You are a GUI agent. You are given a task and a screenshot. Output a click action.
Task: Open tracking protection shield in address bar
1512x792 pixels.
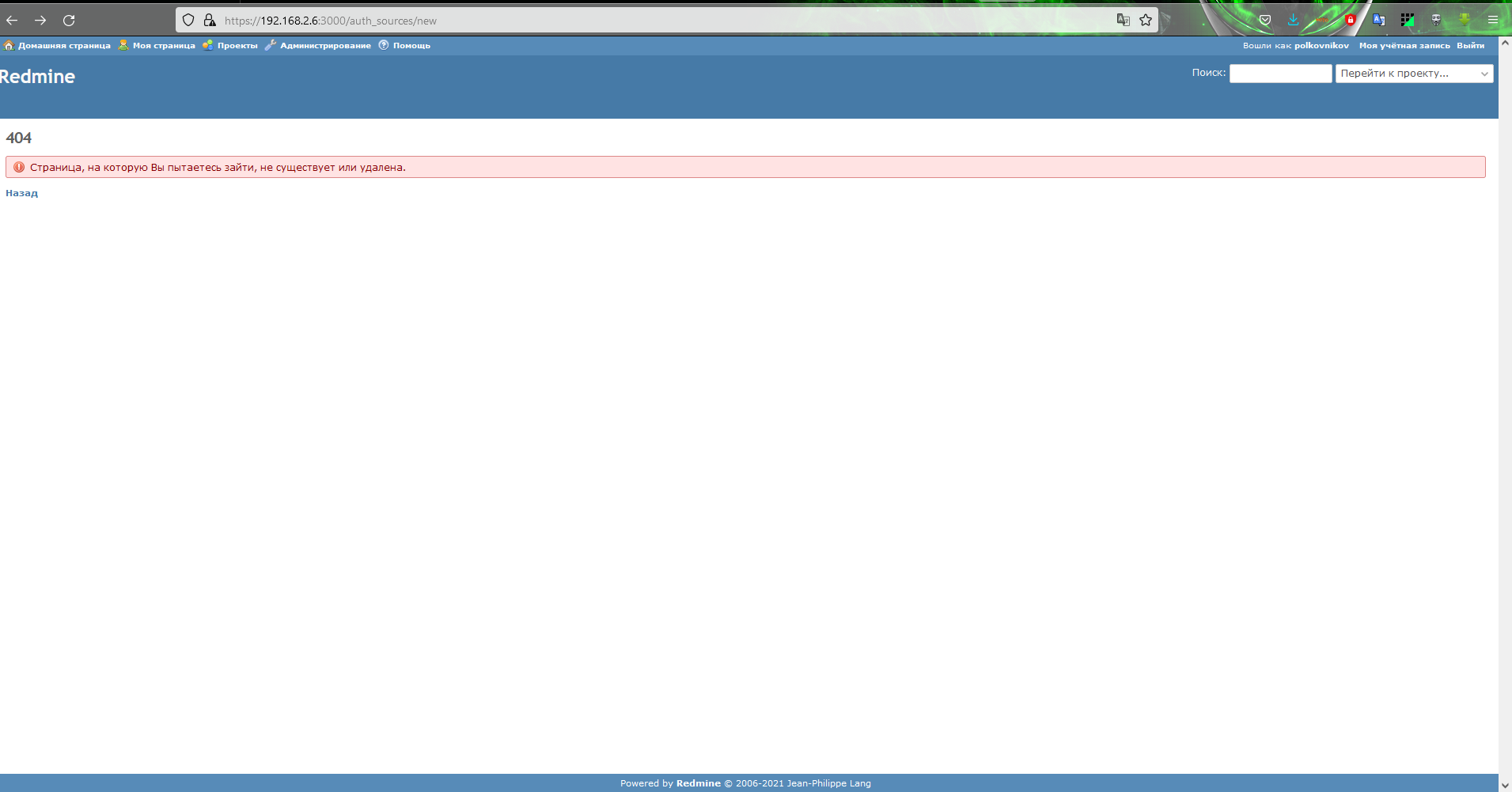click(188, 21)
